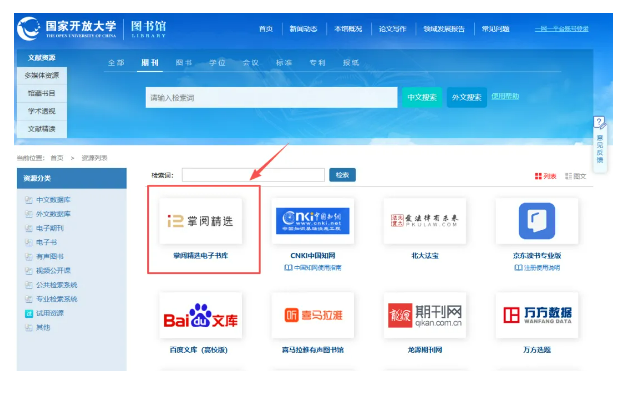Click the blue 检索 button
The image size is (624, 396).
point(342,175)
